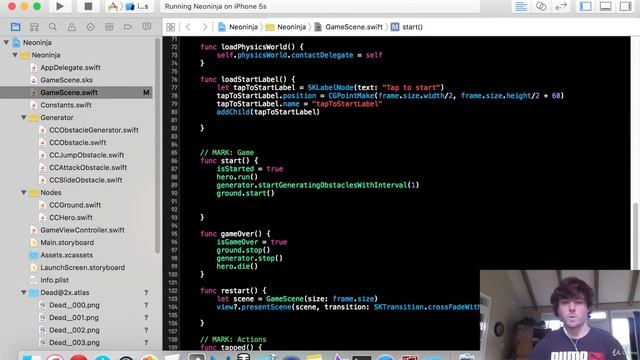Viewport: 640px width, 360px height.
Task: Open the symbol navigator tab
Action: point(34,27)
